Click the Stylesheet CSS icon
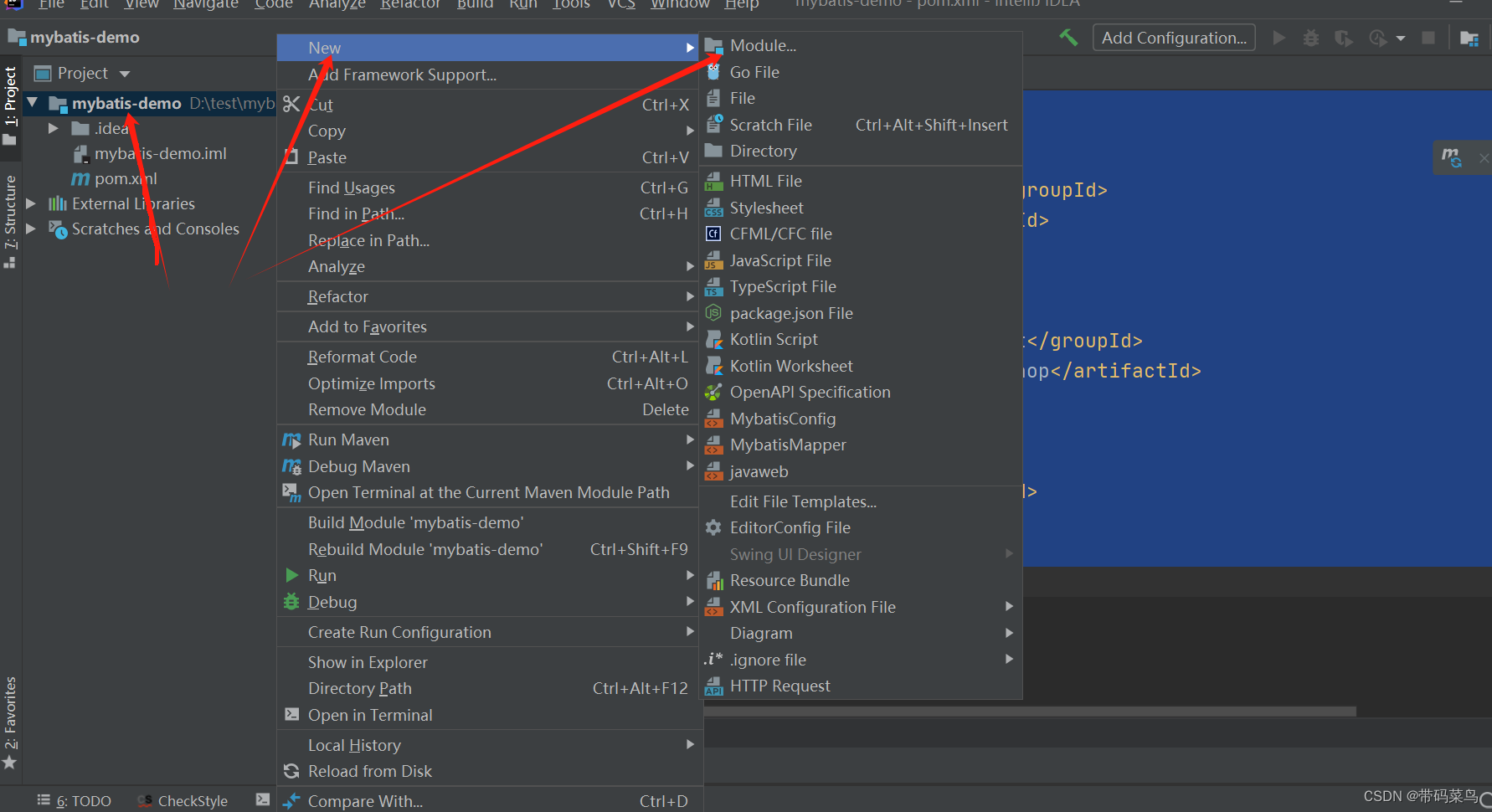The image size is (1492, 812). [713, 208]
